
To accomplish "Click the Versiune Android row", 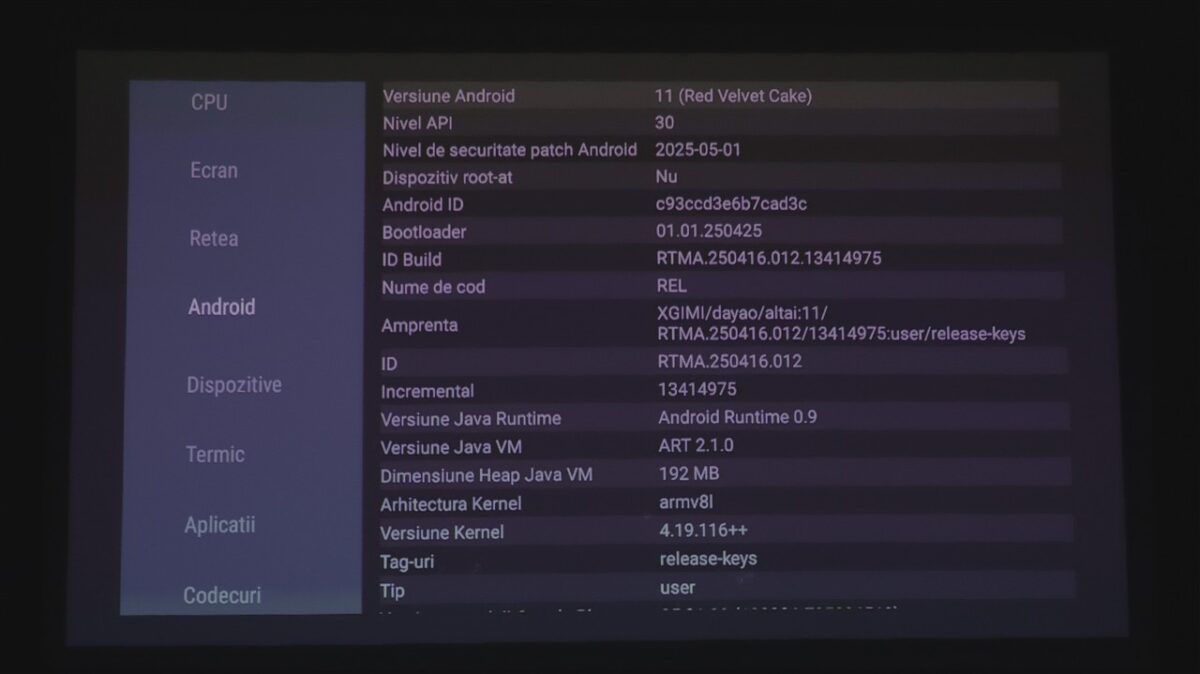I will pos(718,96).
